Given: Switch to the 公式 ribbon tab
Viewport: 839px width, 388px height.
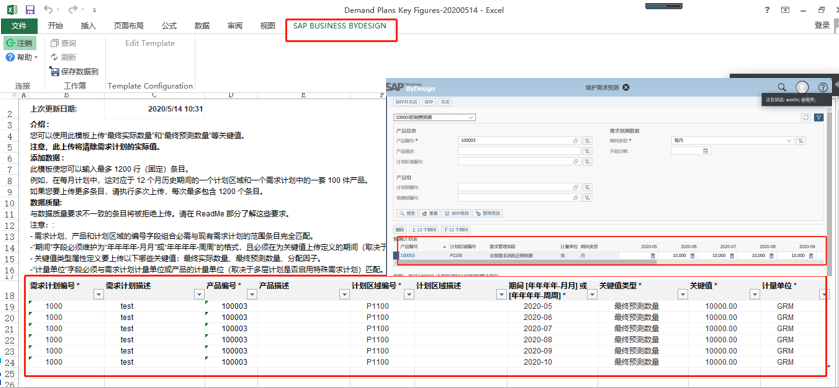Looking at the screenshot, I should [x=169, y=26].
